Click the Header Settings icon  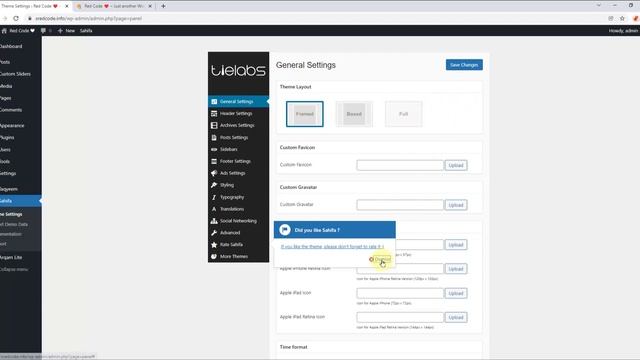point(214,113)
